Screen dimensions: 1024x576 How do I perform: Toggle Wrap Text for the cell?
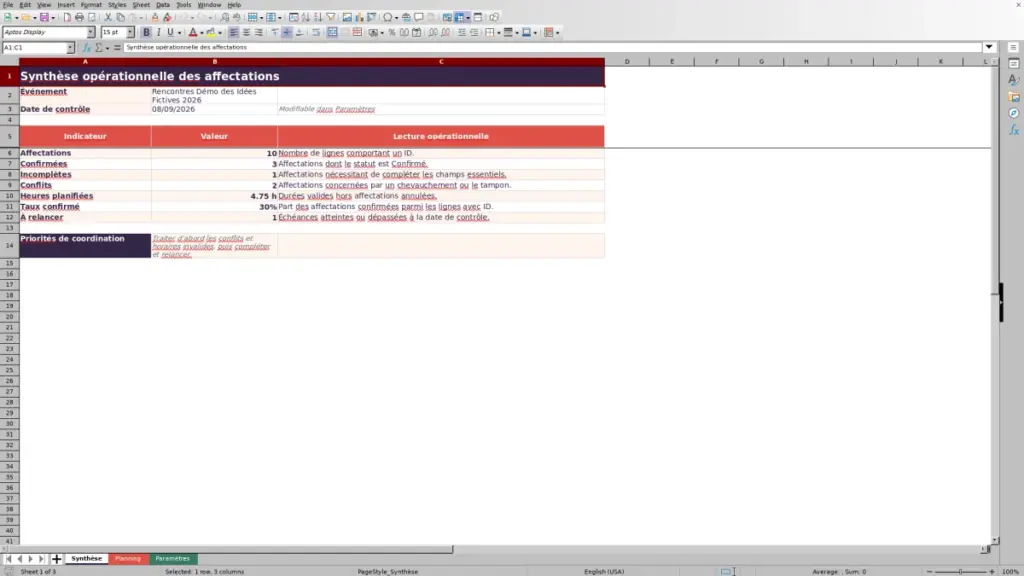pos(316,33)
